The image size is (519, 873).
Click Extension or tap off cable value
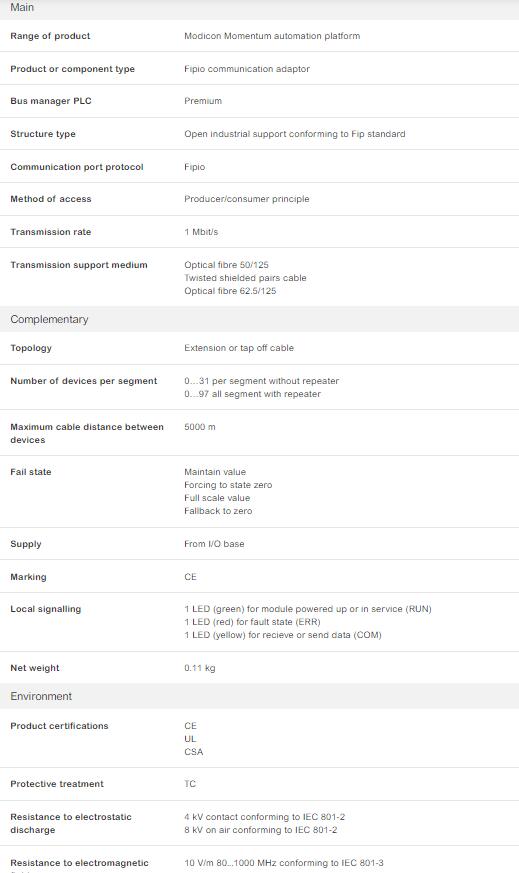click(239, 348)
